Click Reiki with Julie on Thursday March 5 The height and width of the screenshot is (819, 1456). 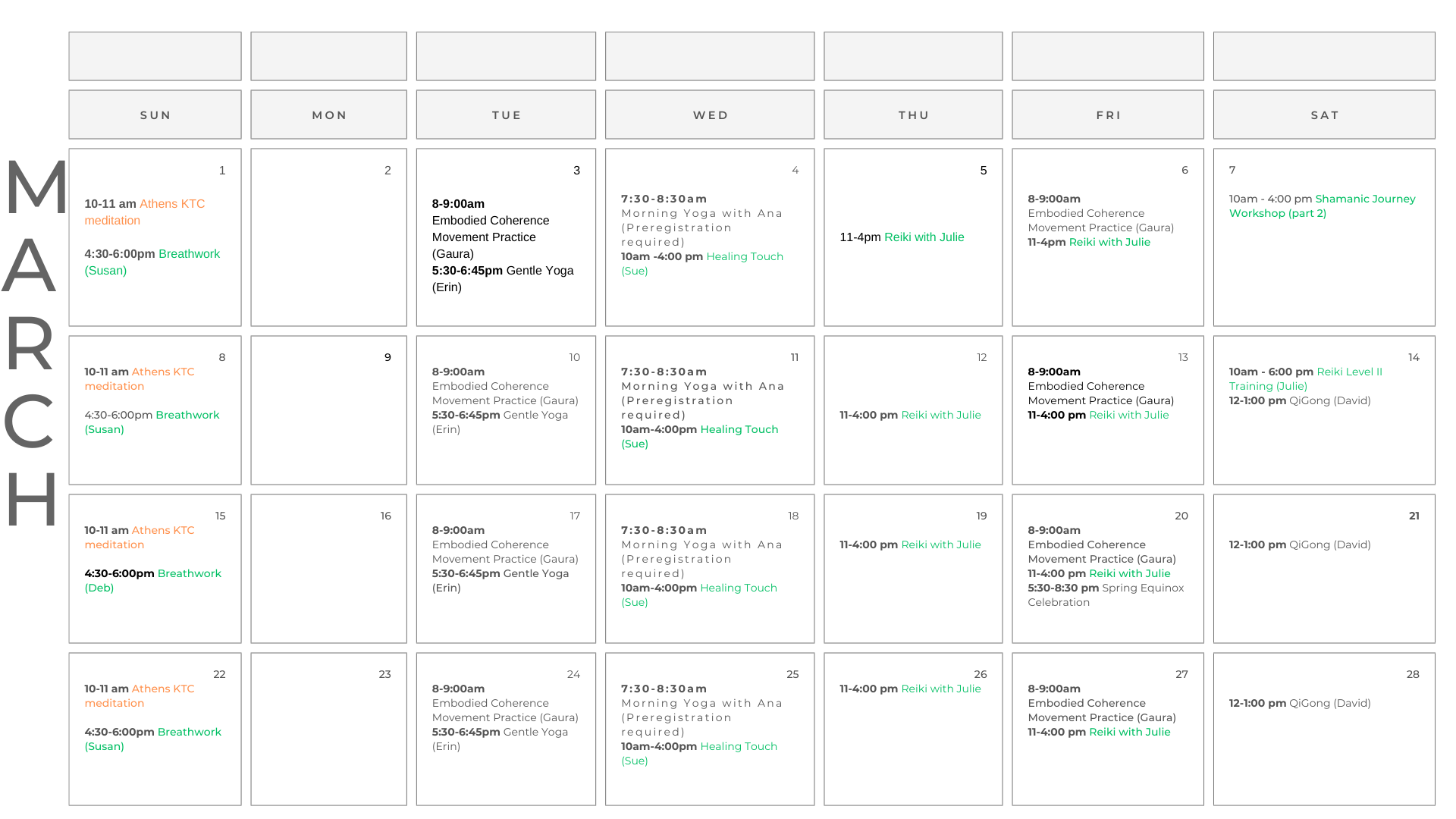(924, 237)
